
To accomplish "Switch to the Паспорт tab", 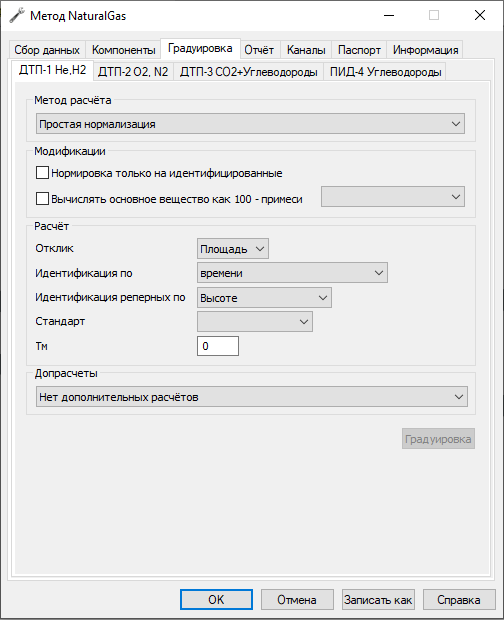I will [359, 50].
